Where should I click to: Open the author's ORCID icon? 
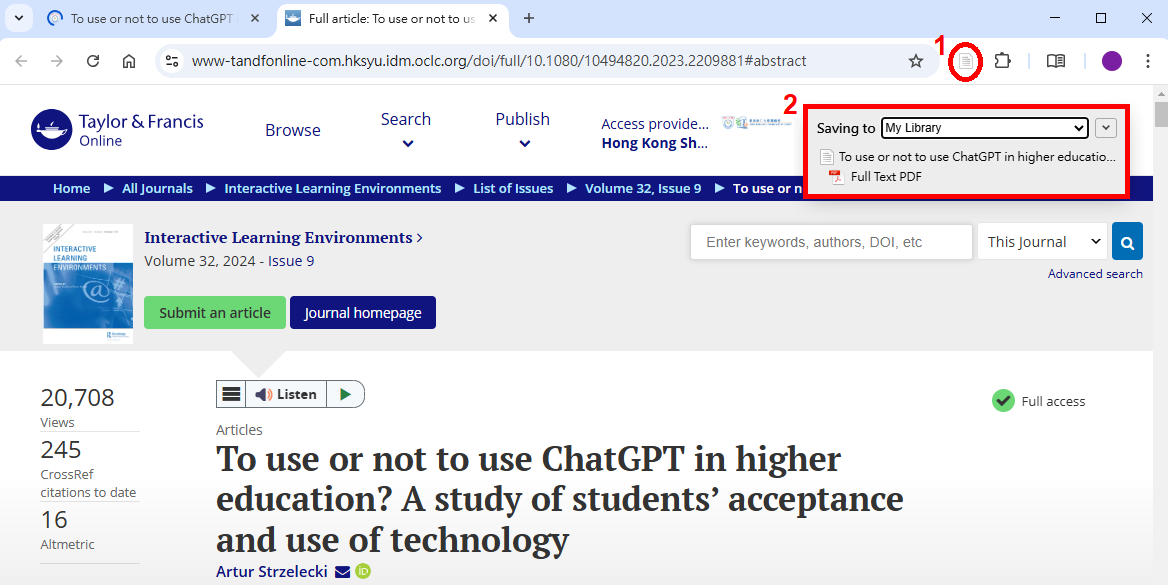click(x=363, y=572)
